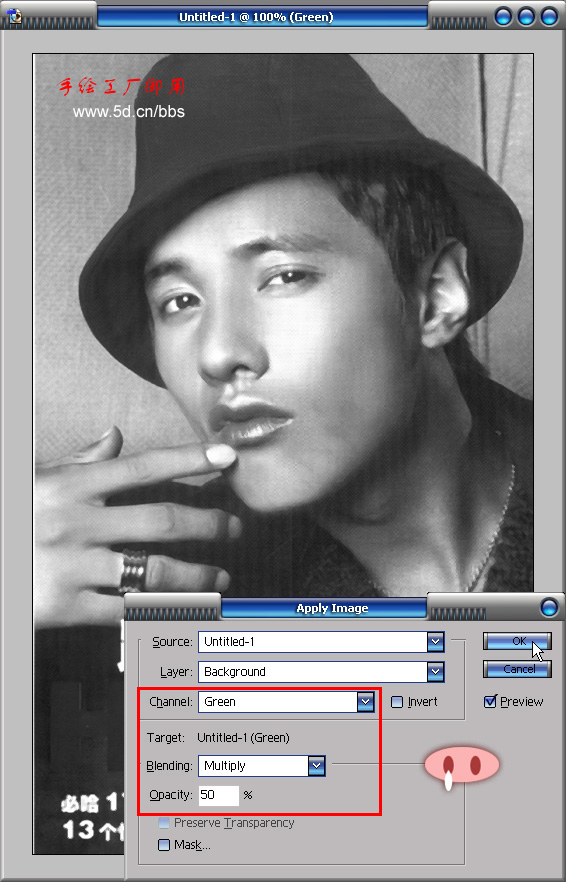Uncheck the Preview checkbox
This screenshot has width=566, height=882.
point(490,701)
